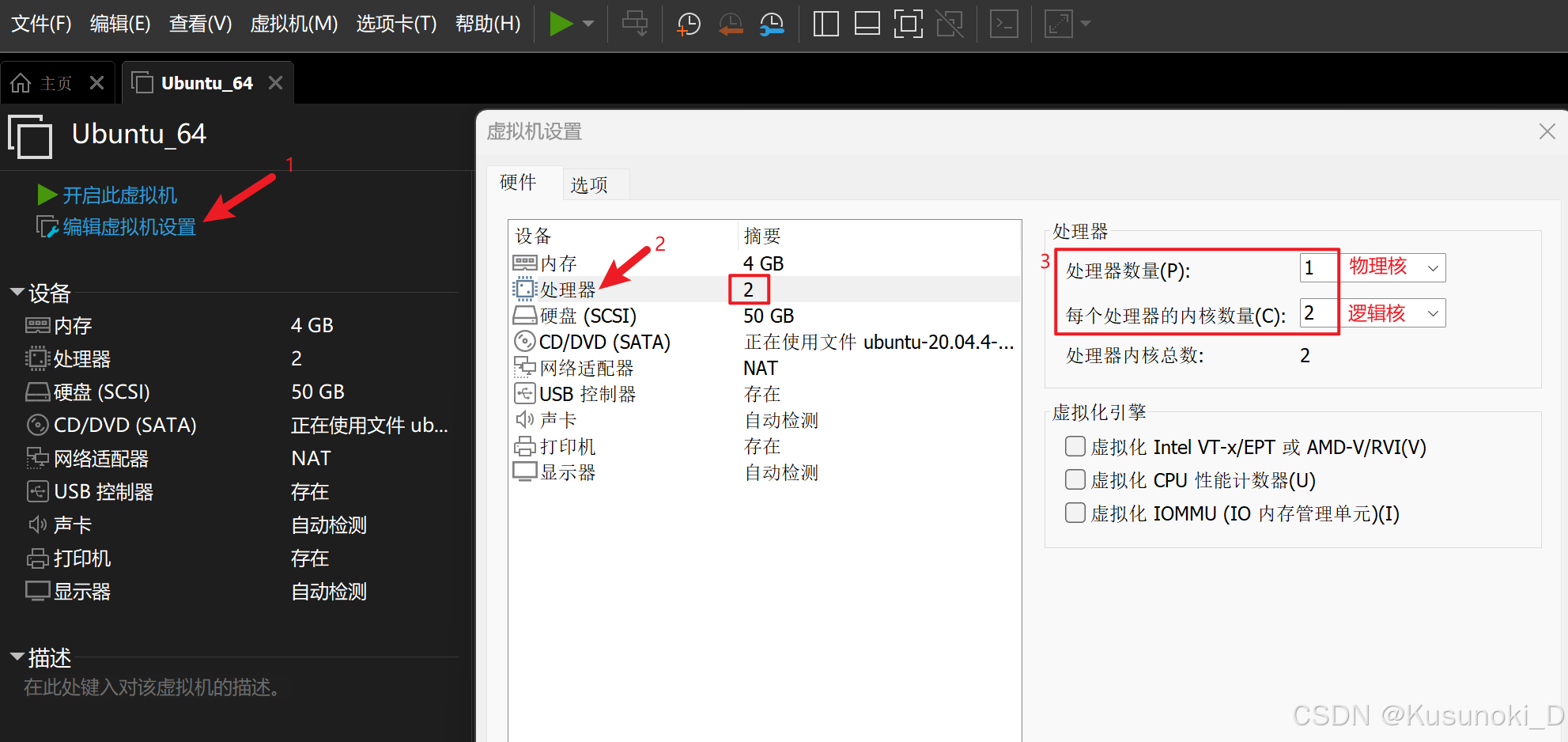
Task: Select 声卡 row in settings list
Action: coord(764,420)
